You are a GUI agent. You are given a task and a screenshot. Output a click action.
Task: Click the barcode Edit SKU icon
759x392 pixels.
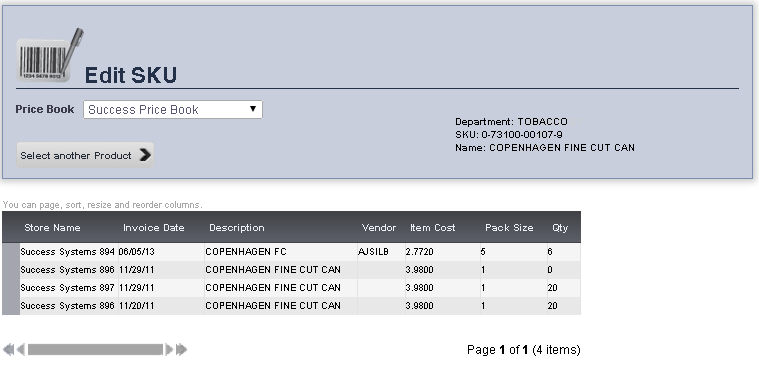click(49, 55)
